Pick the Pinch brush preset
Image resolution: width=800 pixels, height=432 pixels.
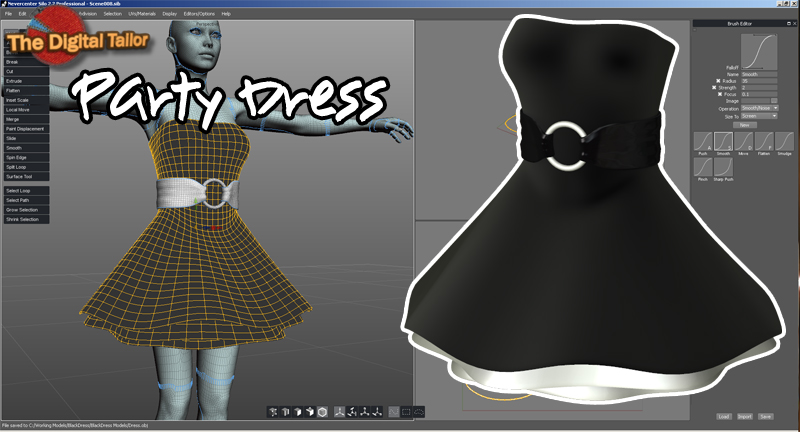click(x=703, y=167)
